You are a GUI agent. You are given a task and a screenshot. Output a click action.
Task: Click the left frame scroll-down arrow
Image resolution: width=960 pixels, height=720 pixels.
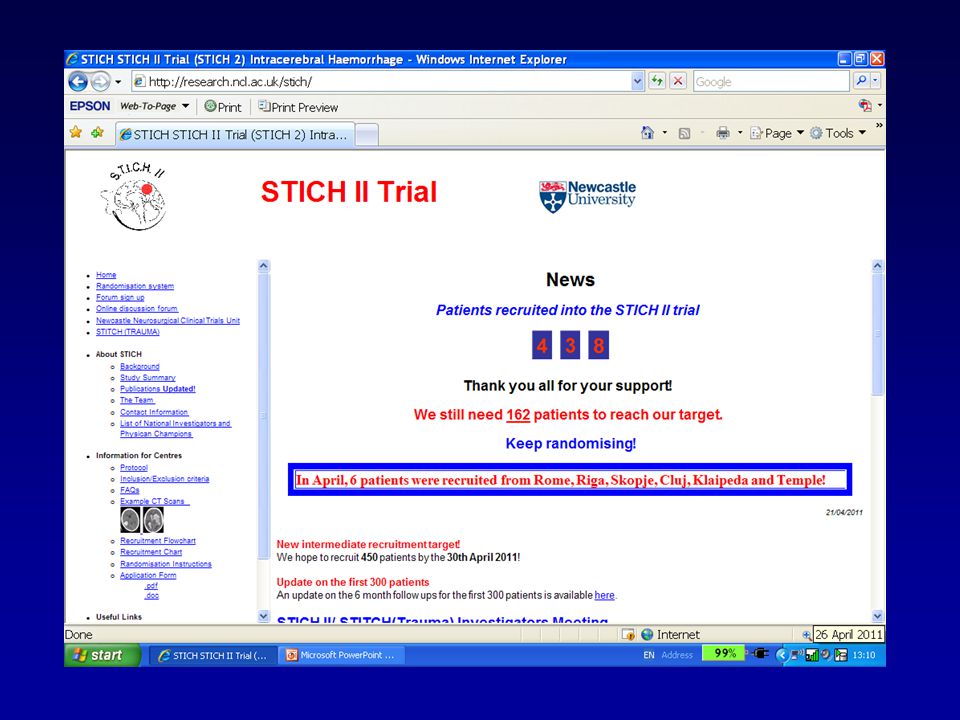263,617
